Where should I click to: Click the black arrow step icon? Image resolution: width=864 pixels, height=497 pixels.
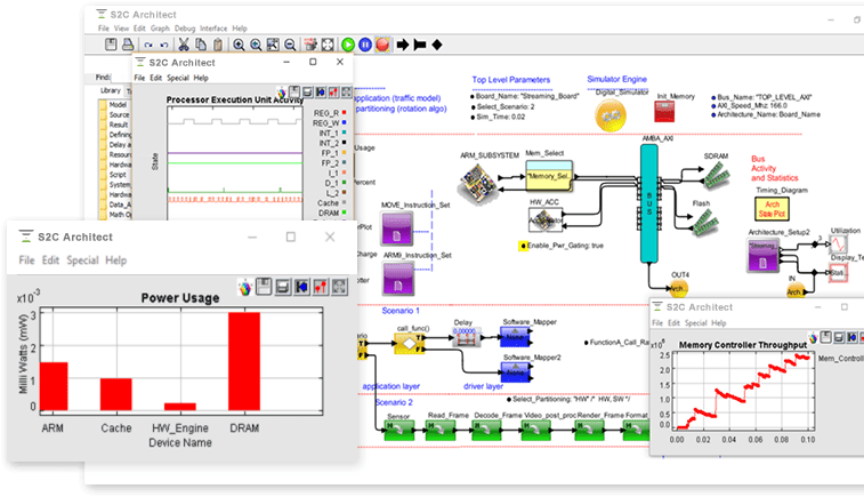click(x=402, y=45)
